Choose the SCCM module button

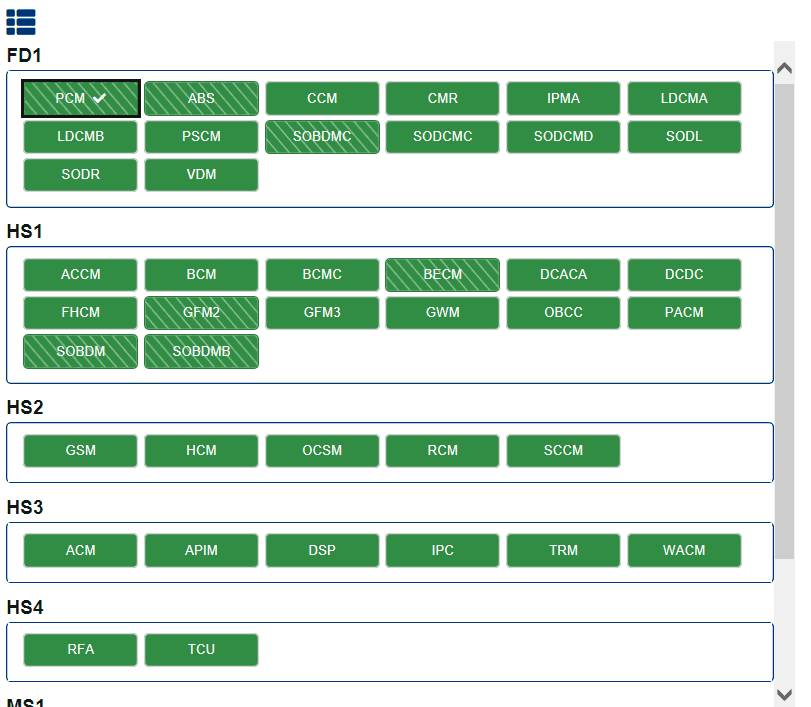tap(563, 450)
